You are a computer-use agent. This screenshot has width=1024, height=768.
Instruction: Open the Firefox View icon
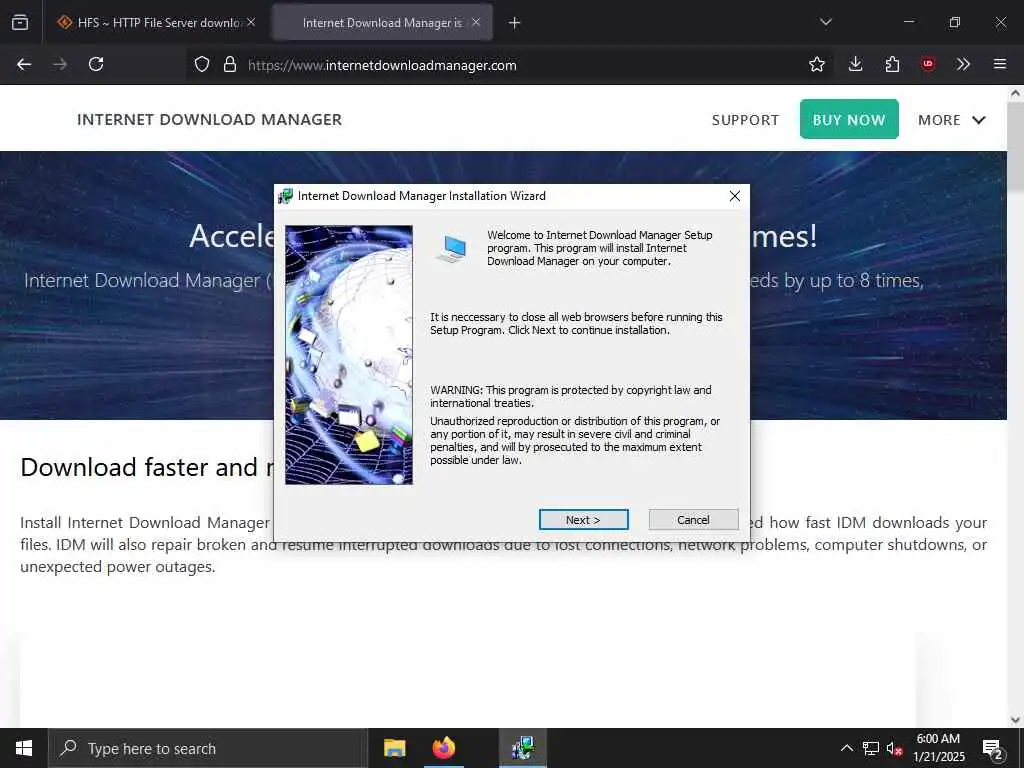click(x=20, y=22)
